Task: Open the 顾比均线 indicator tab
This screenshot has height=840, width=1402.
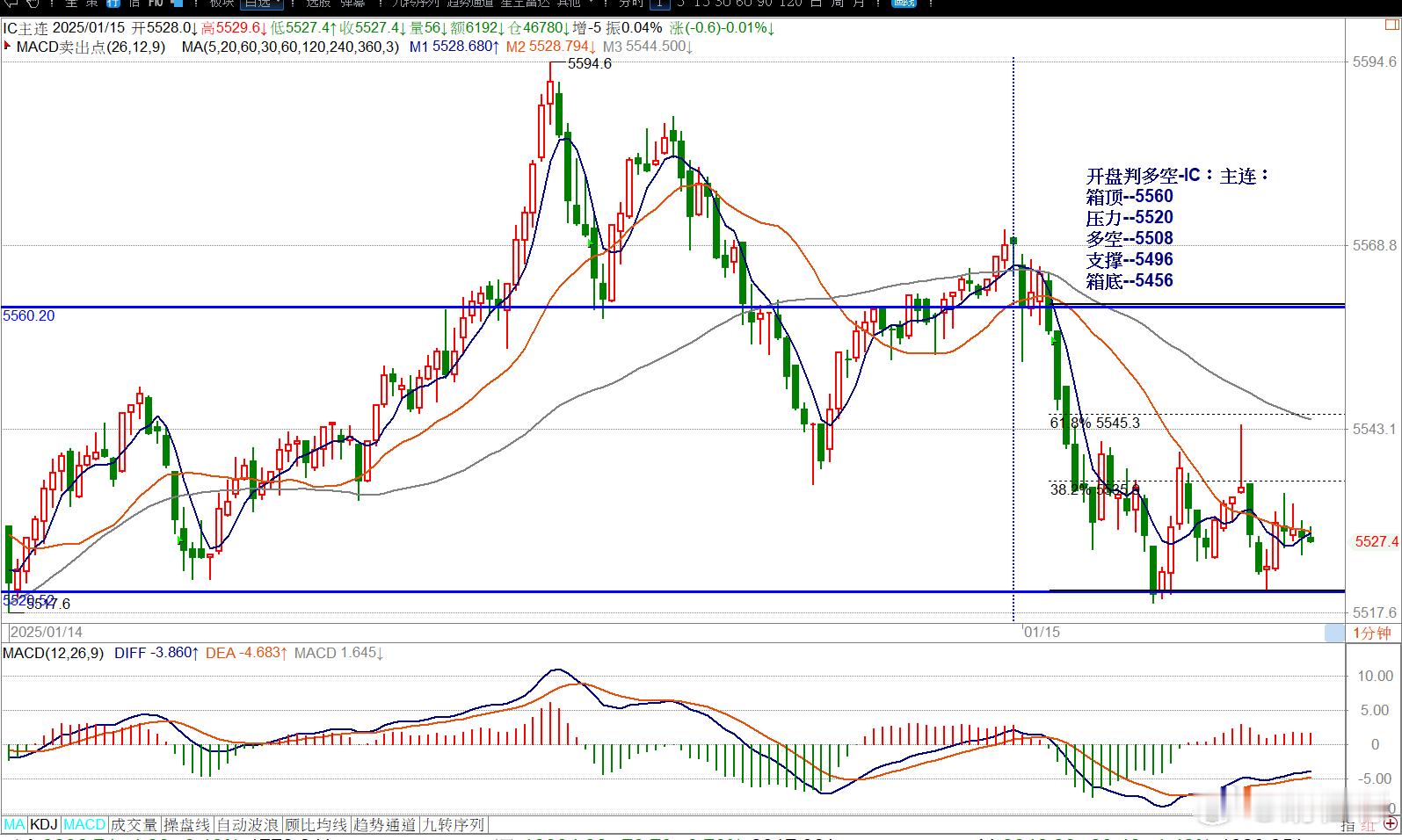Action: point(316,825)
